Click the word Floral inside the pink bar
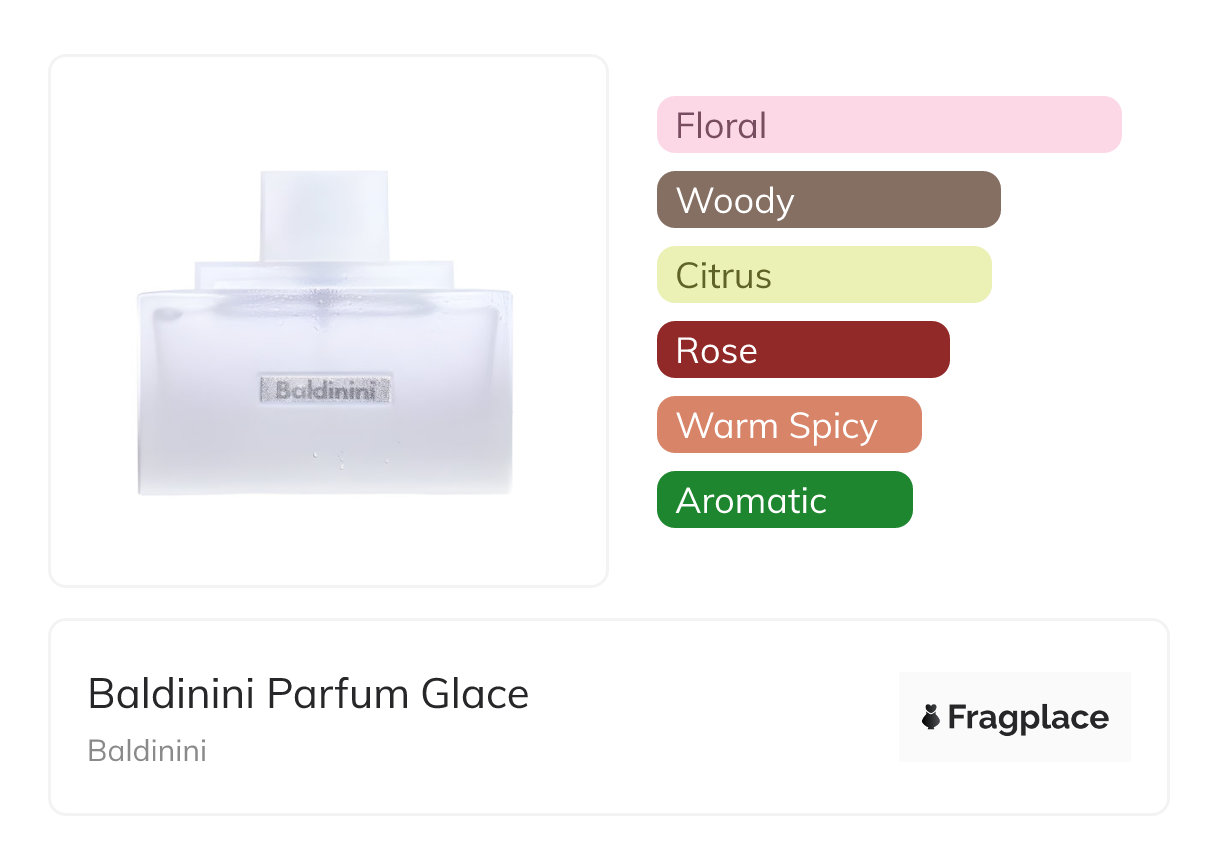 (721, 126)
